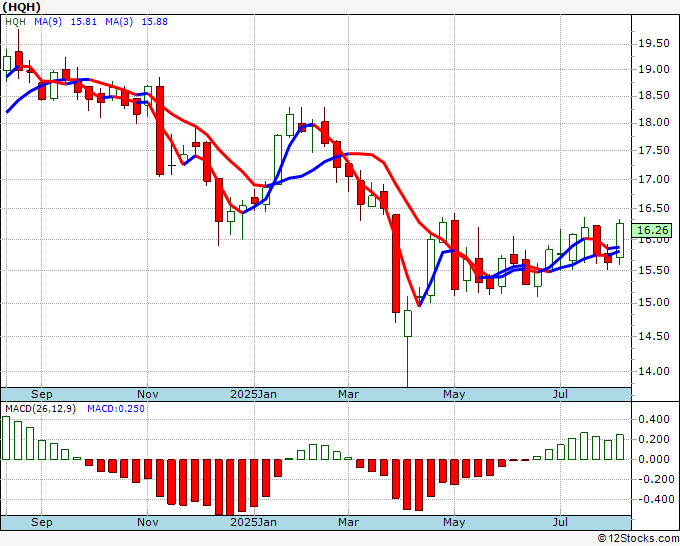The image size is (680, 546).
Task: Click Sep on the MACD time axis
Action: coord(42,522)
